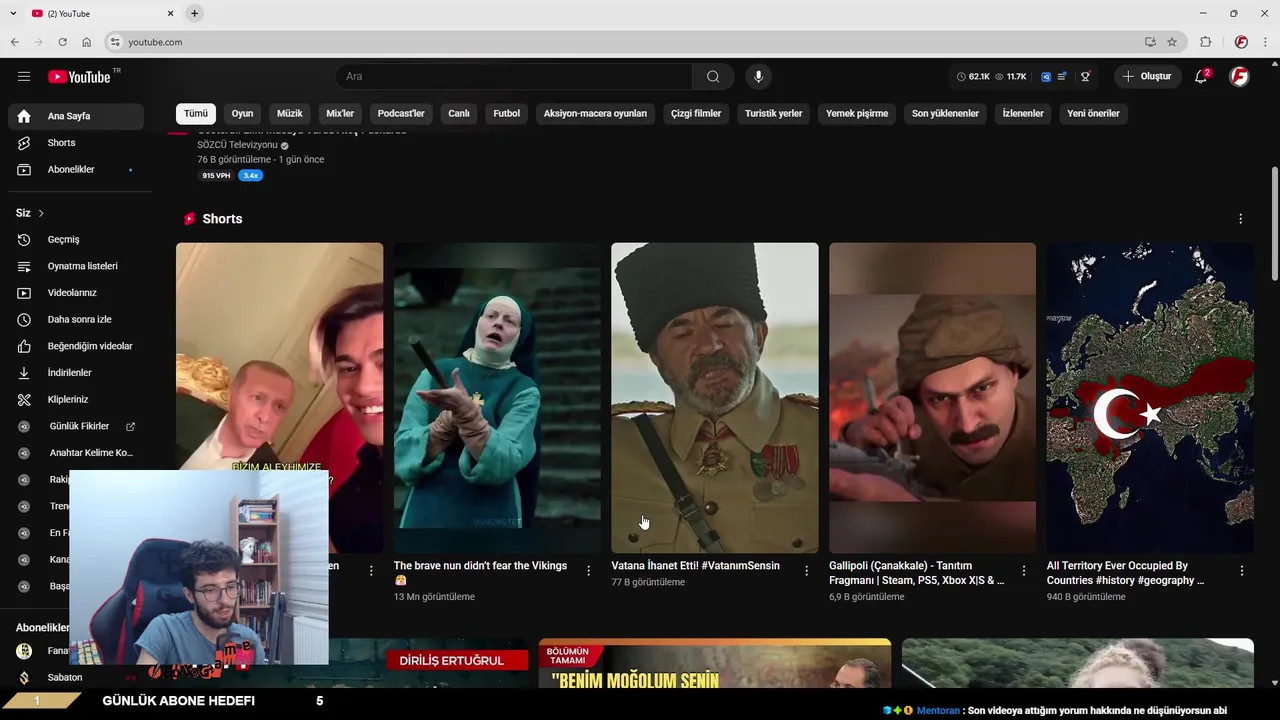Screen dimensions: 1280x720
Task: Click the vidIQ blue logo icon
Action: pos(1046,77)
